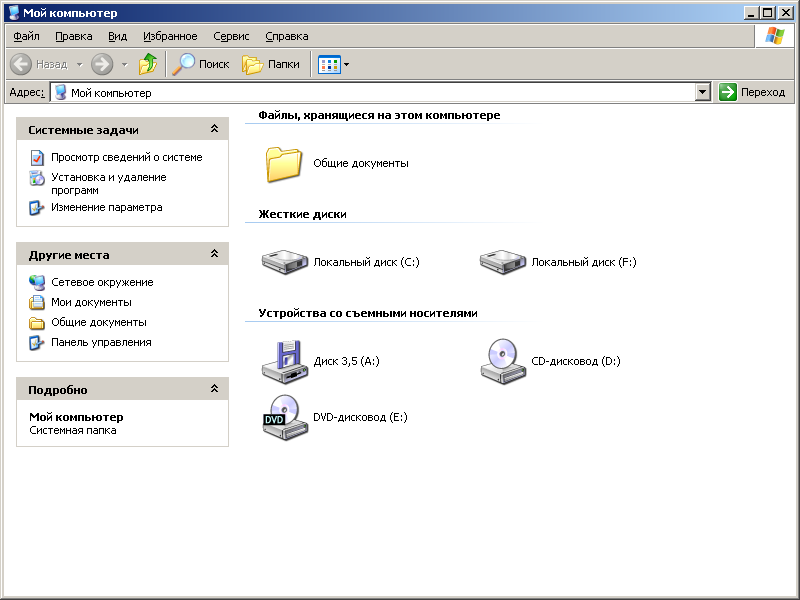Screen dimensions: 800x600
Task: Minimize the Мой компьютер window
Action: click(x=751, y=13)
